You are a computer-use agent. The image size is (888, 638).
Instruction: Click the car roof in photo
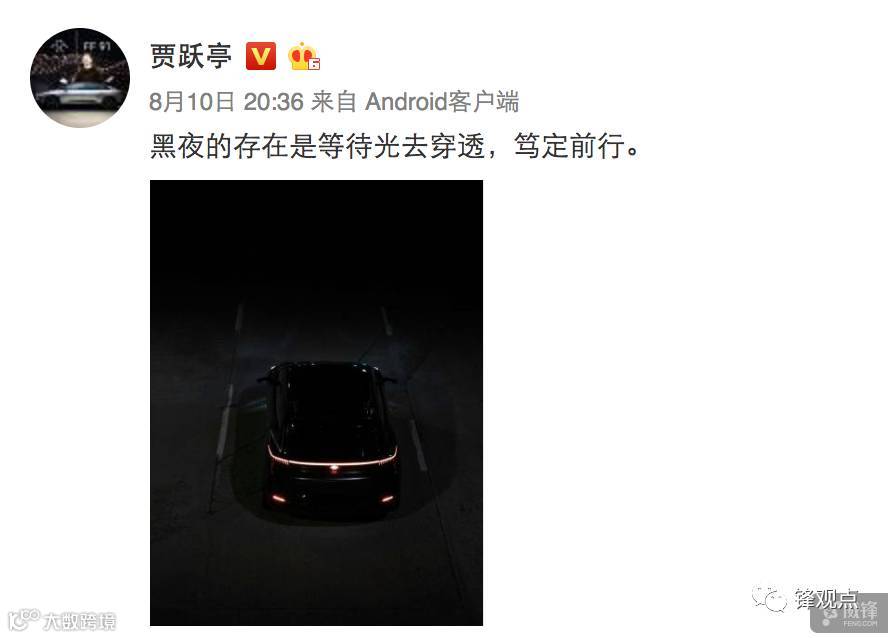tap(328, 396)
